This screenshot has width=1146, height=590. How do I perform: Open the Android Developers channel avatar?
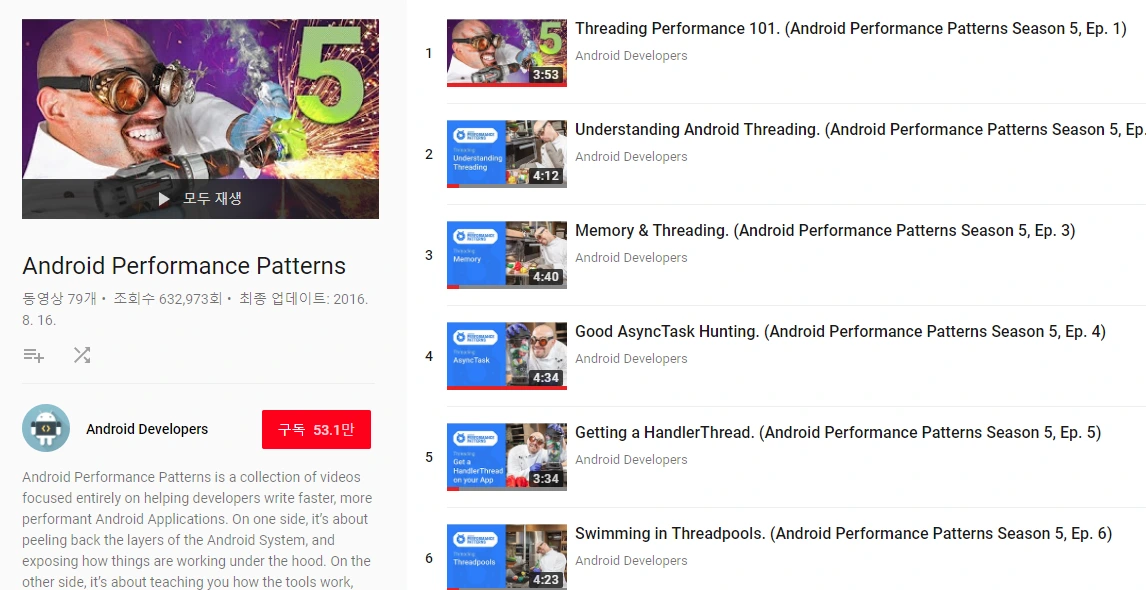pos(46,428)
